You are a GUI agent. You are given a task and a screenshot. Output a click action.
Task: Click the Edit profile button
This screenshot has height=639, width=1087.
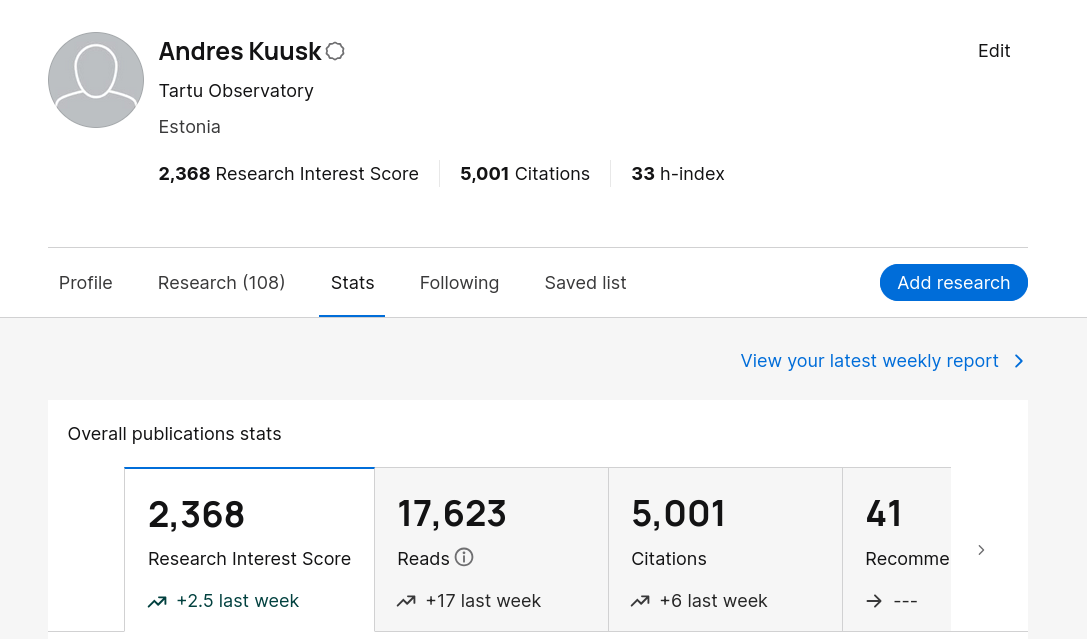[x=994, y=51]
